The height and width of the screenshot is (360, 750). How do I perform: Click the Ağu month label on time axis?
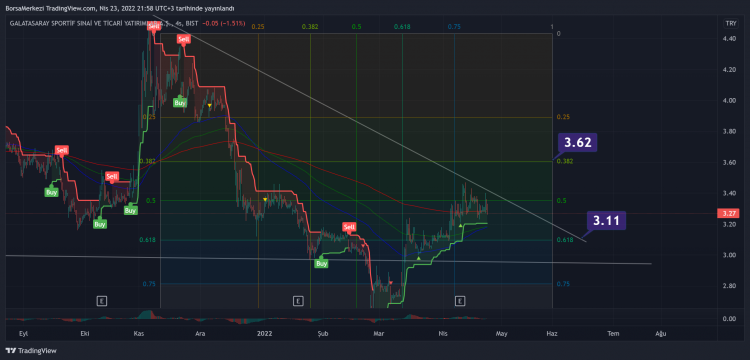click(x=661, y=333)
